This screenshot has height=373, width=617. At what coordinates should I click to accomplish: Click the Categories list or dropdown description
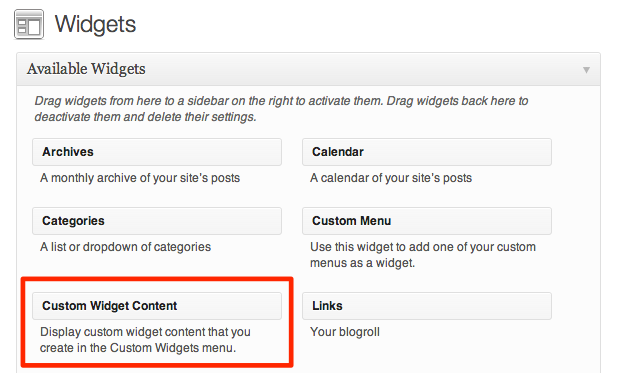(x=125, y=247)
